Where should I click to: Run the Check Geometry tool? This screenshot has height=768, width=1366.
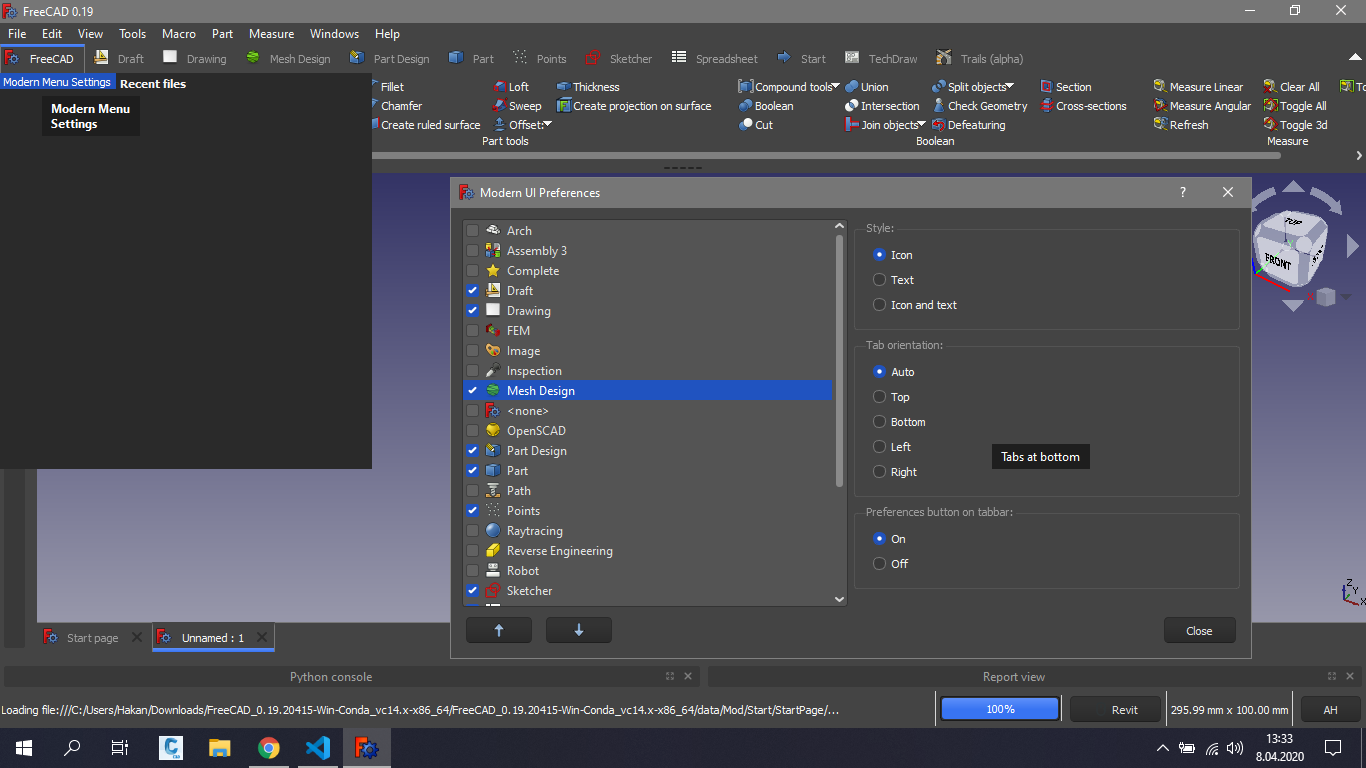980,106
